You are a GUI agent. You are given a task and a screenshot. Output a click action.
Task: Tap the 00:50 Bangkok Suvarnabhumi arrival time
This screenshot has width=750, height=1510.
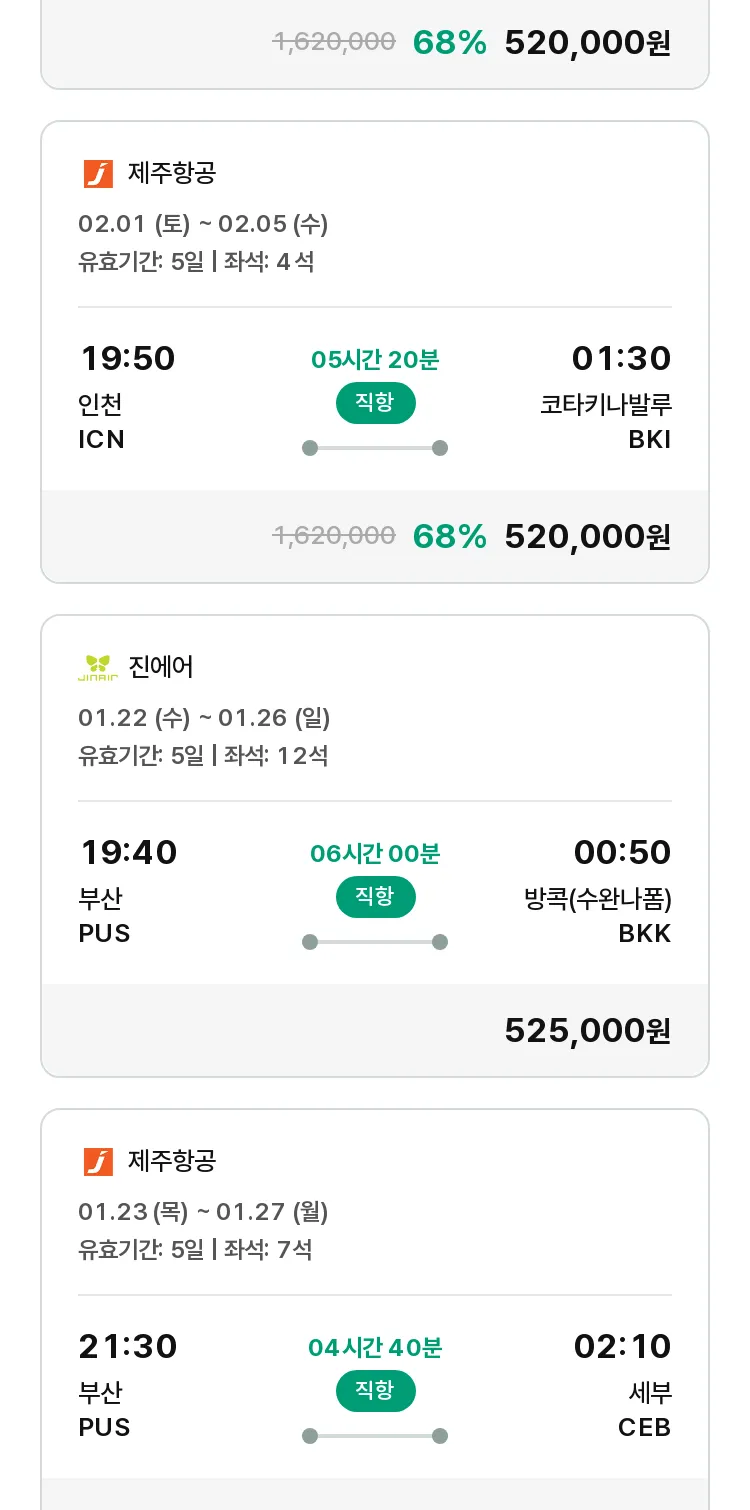(622, 852)
